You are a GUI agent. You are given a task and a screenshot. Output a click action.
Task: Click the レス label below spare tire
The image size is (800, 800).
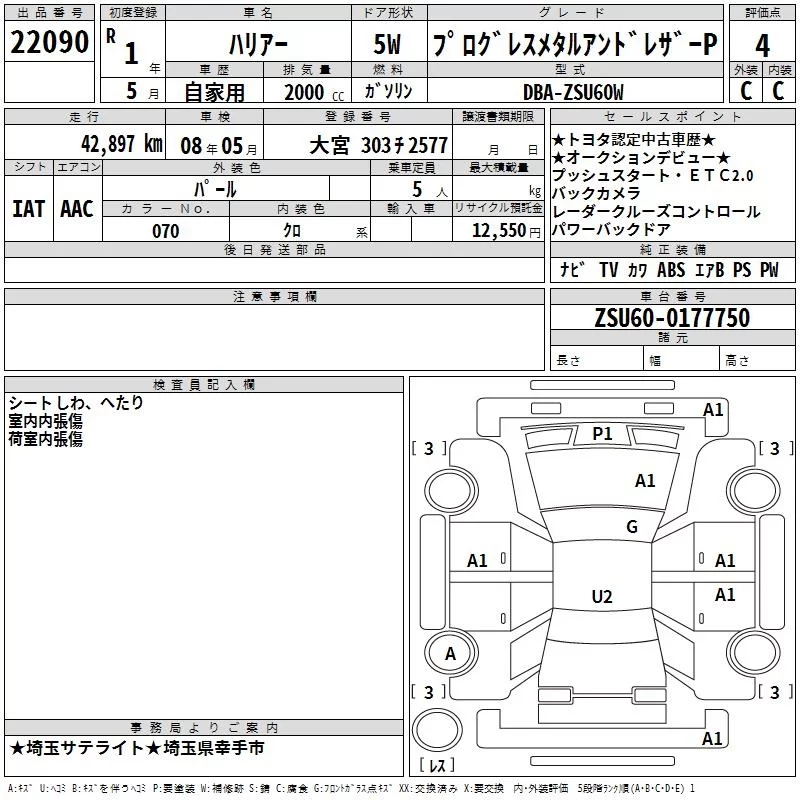point(438,765)
